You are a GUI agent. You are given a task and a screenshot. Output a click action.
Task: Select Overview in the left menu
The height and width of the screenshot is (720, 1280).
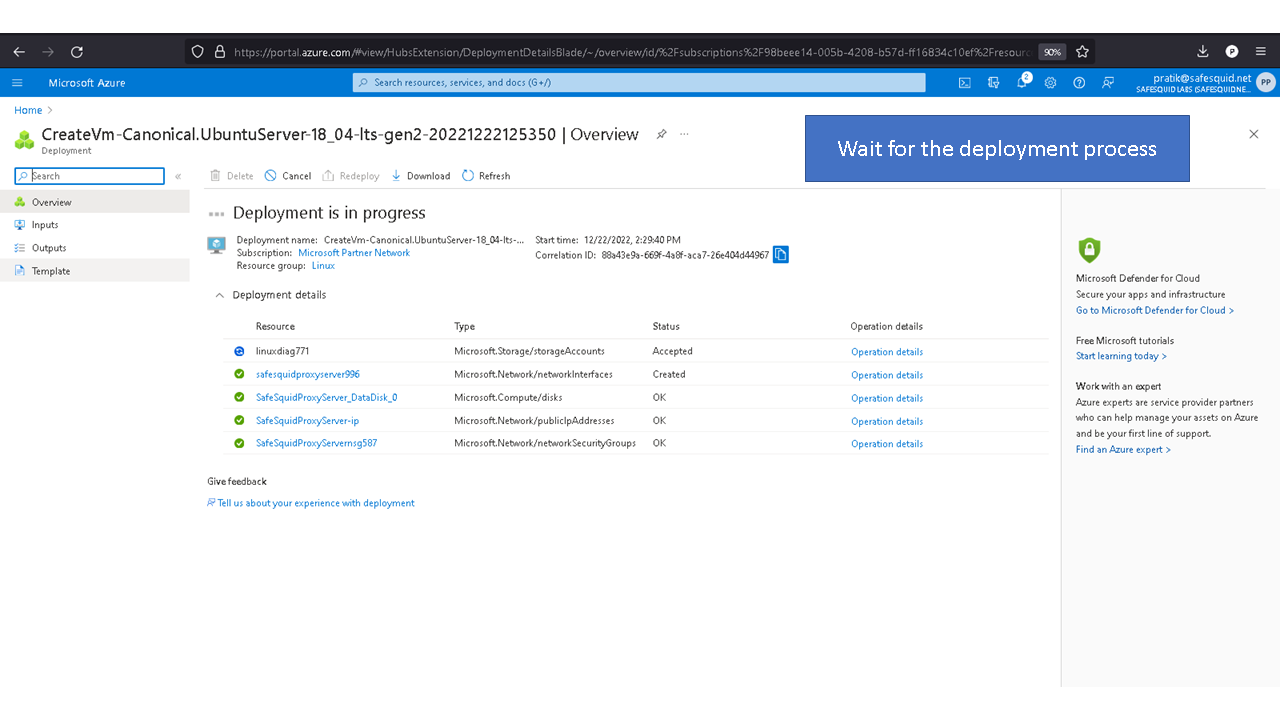(94, 202)
